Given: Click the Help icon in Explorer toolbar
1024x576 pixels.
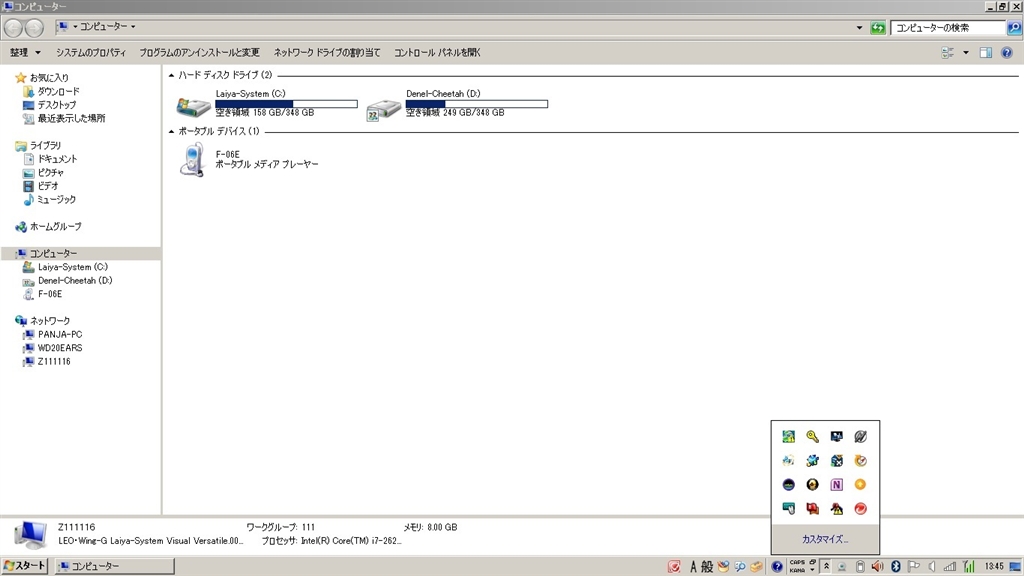Looking at the screenshot, I should [x=1006, y=53].
